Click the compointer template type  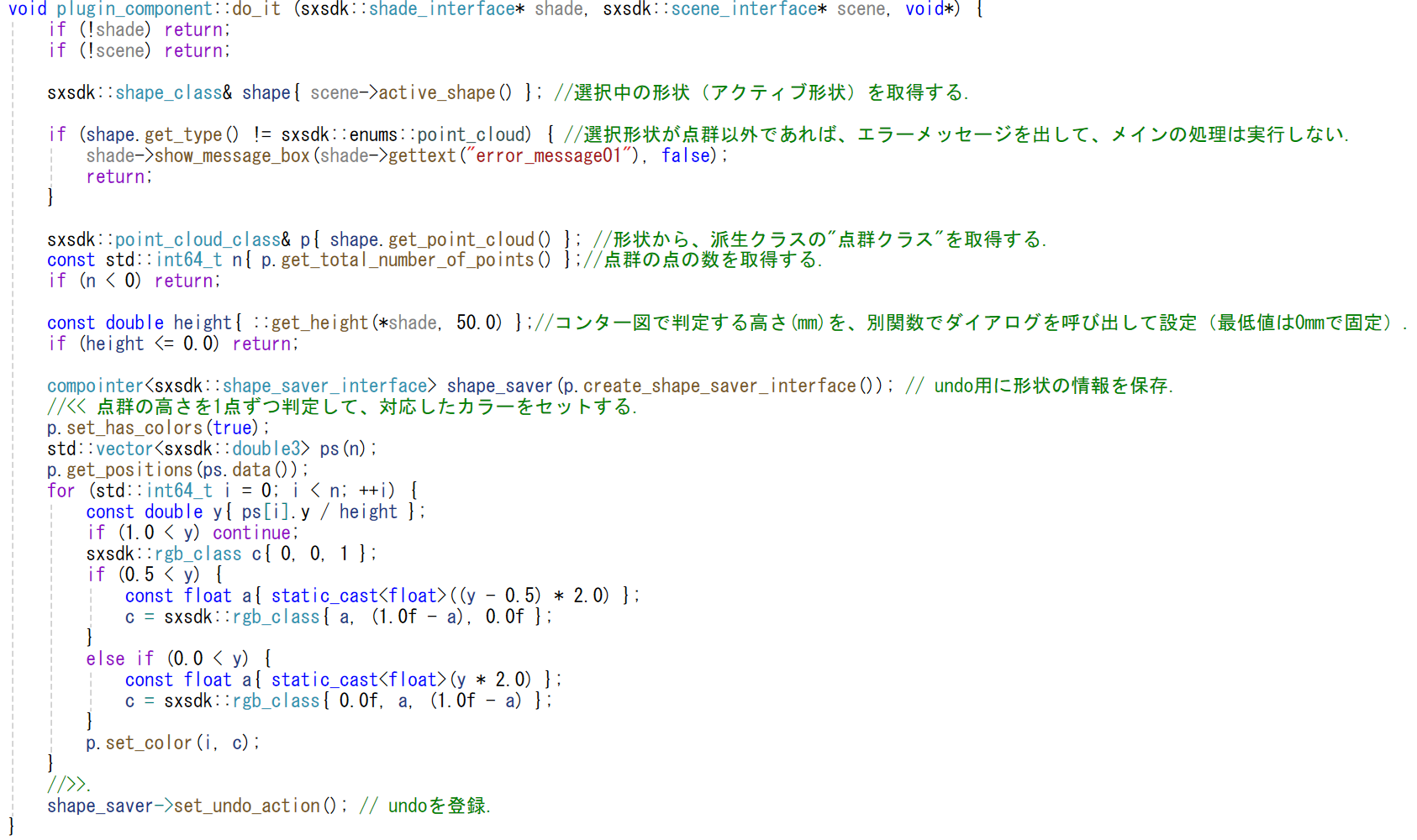click(96, 386)
